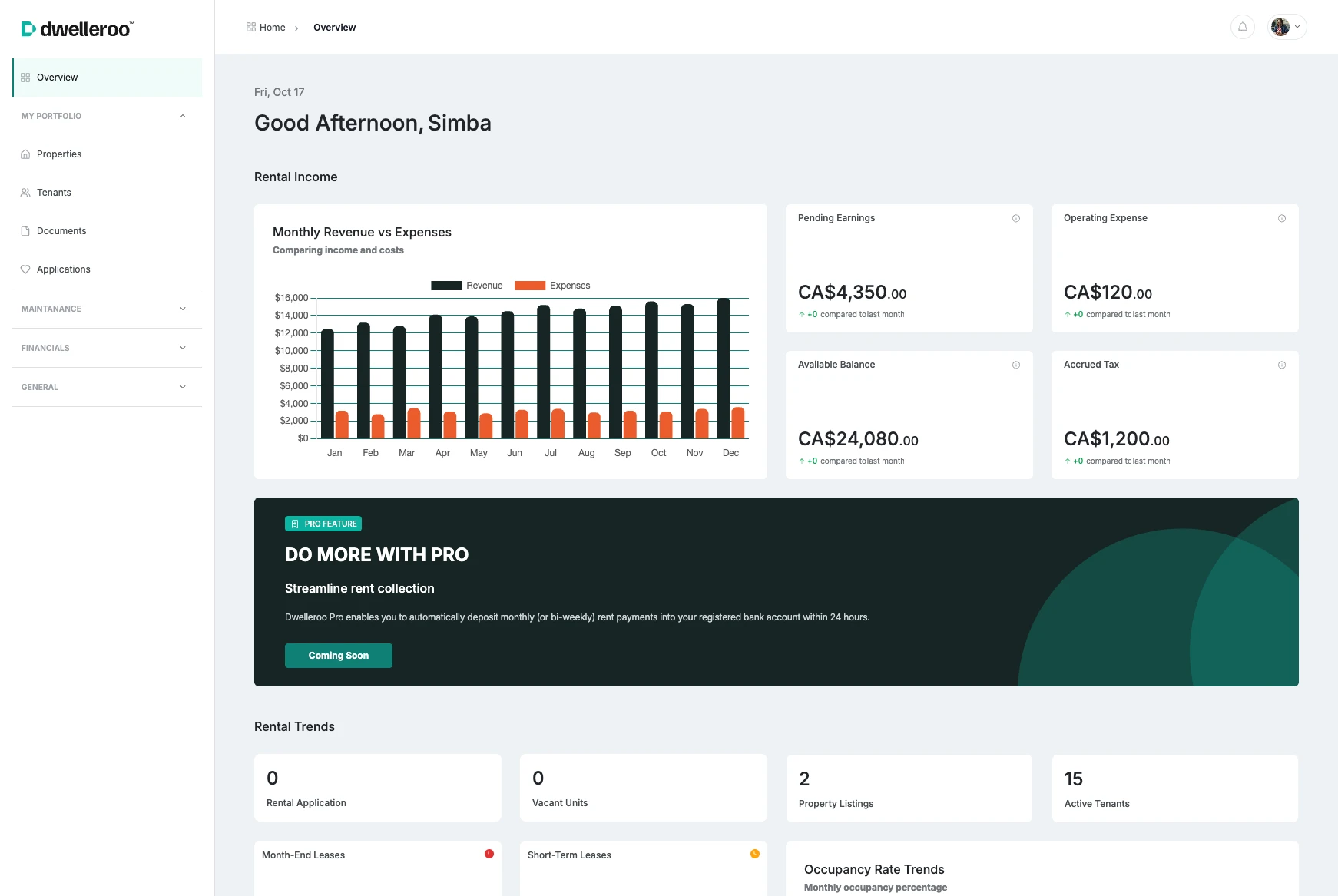Click the Operating Expense amount link
The image size is (1338, 896).
[1108, 293]
